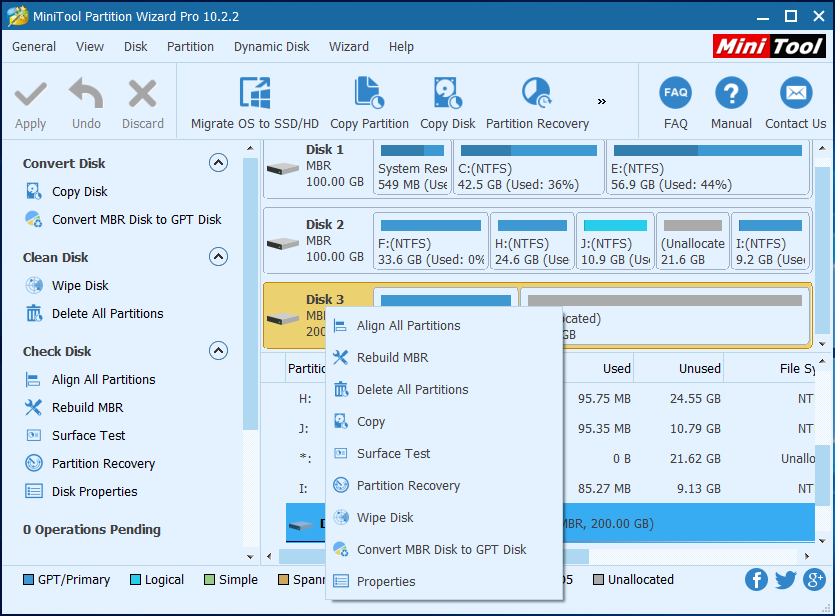Viewport: 835px width, 616px height.
Task: Collapse the Clean Disk section
Action: (218, 257)
